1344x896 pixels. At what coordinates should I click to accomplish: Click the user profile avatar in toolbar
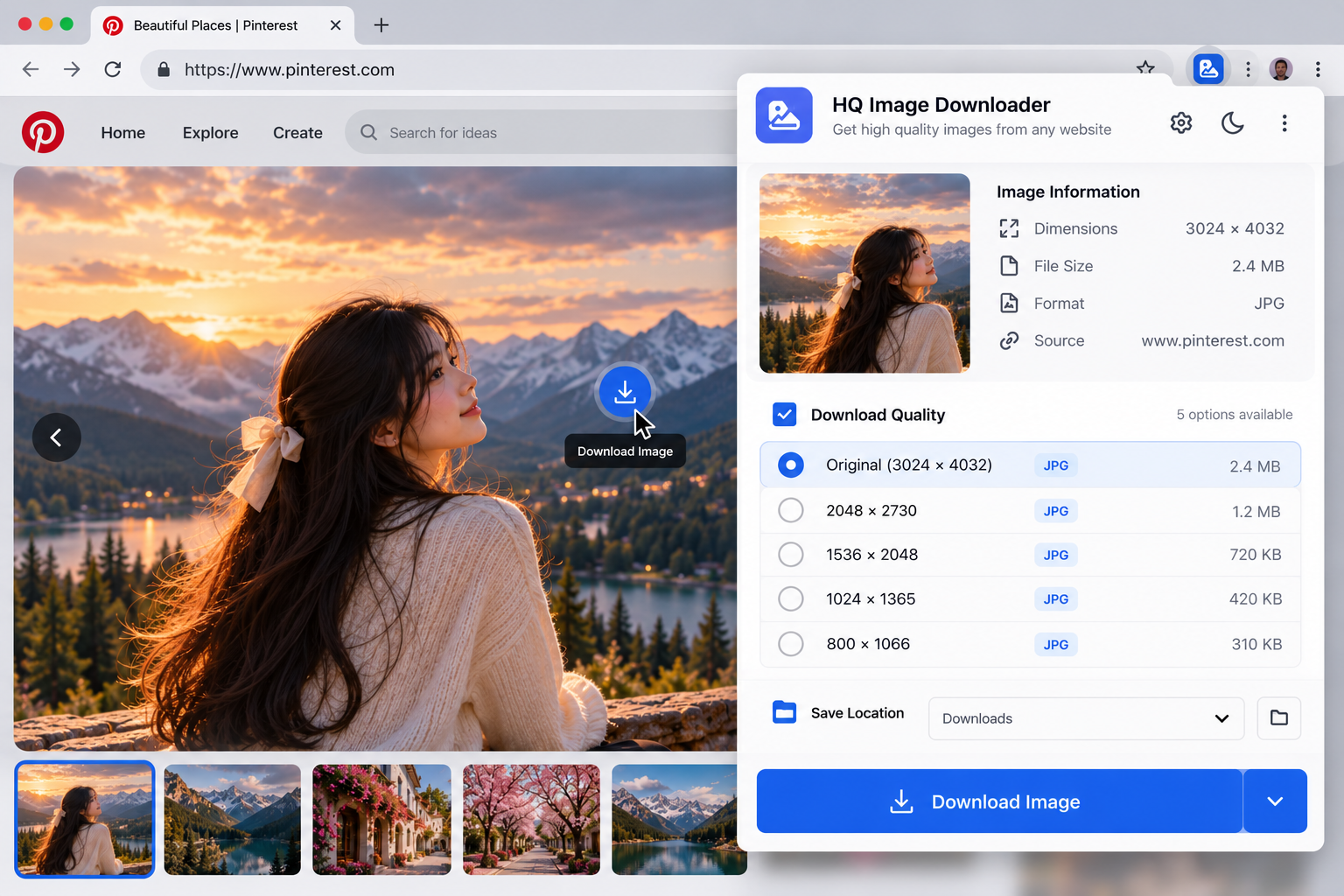(x=1281, y=69)
